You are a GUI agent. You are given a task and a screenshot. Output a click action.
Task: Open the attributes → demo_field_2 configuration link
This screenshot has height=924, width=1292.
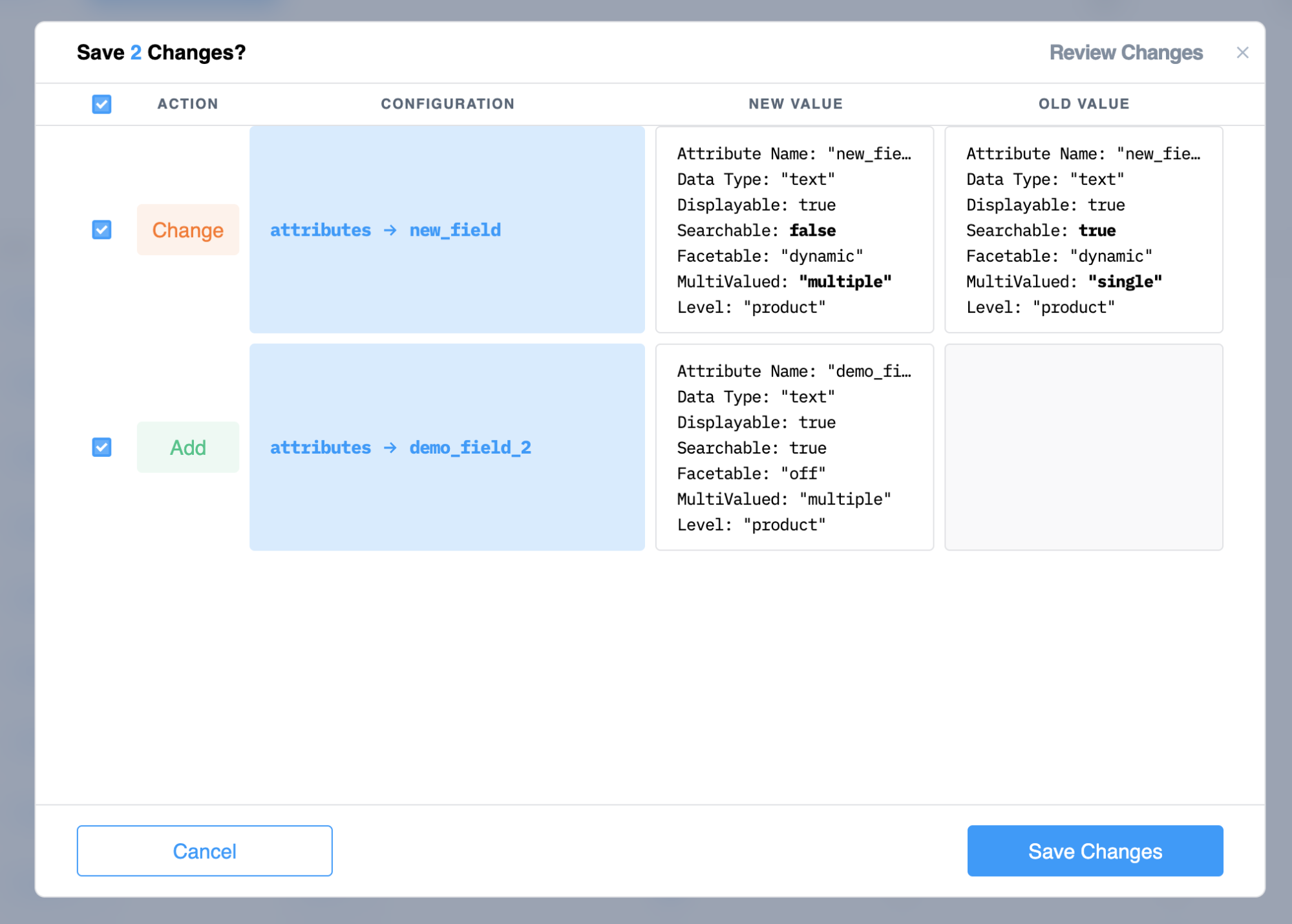click(x=400, y=447)
